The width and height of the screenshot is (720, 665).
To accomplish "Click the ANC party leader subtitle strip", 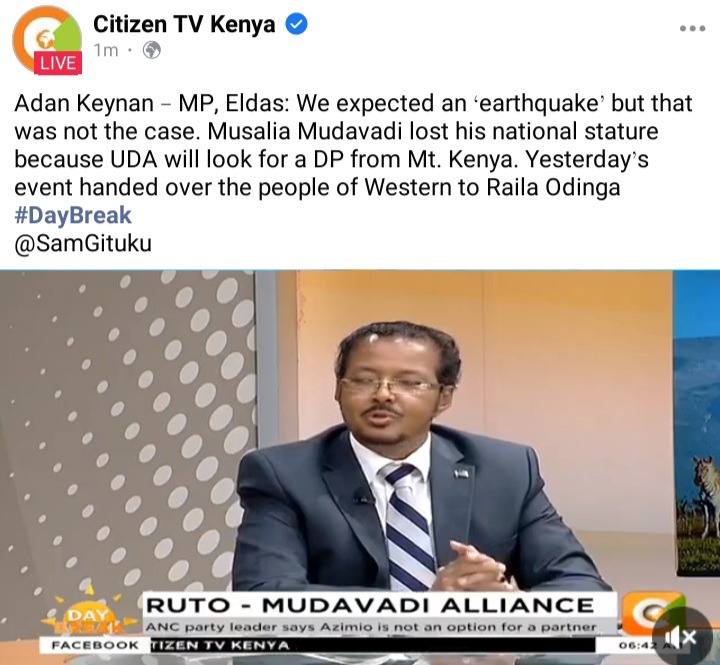I will coord(371,627).
